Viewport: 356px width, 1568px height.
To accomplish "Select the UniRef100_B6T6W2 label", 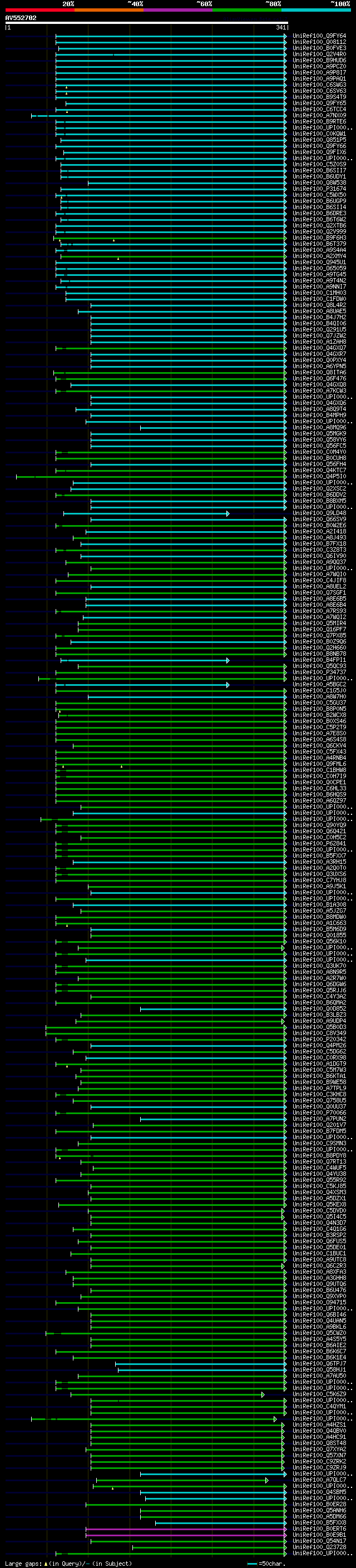I will [x=319, y=219].
